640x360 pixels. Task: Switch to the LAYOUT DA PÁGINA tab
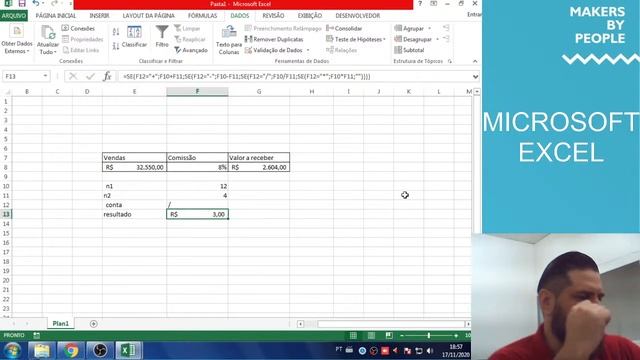149,16
